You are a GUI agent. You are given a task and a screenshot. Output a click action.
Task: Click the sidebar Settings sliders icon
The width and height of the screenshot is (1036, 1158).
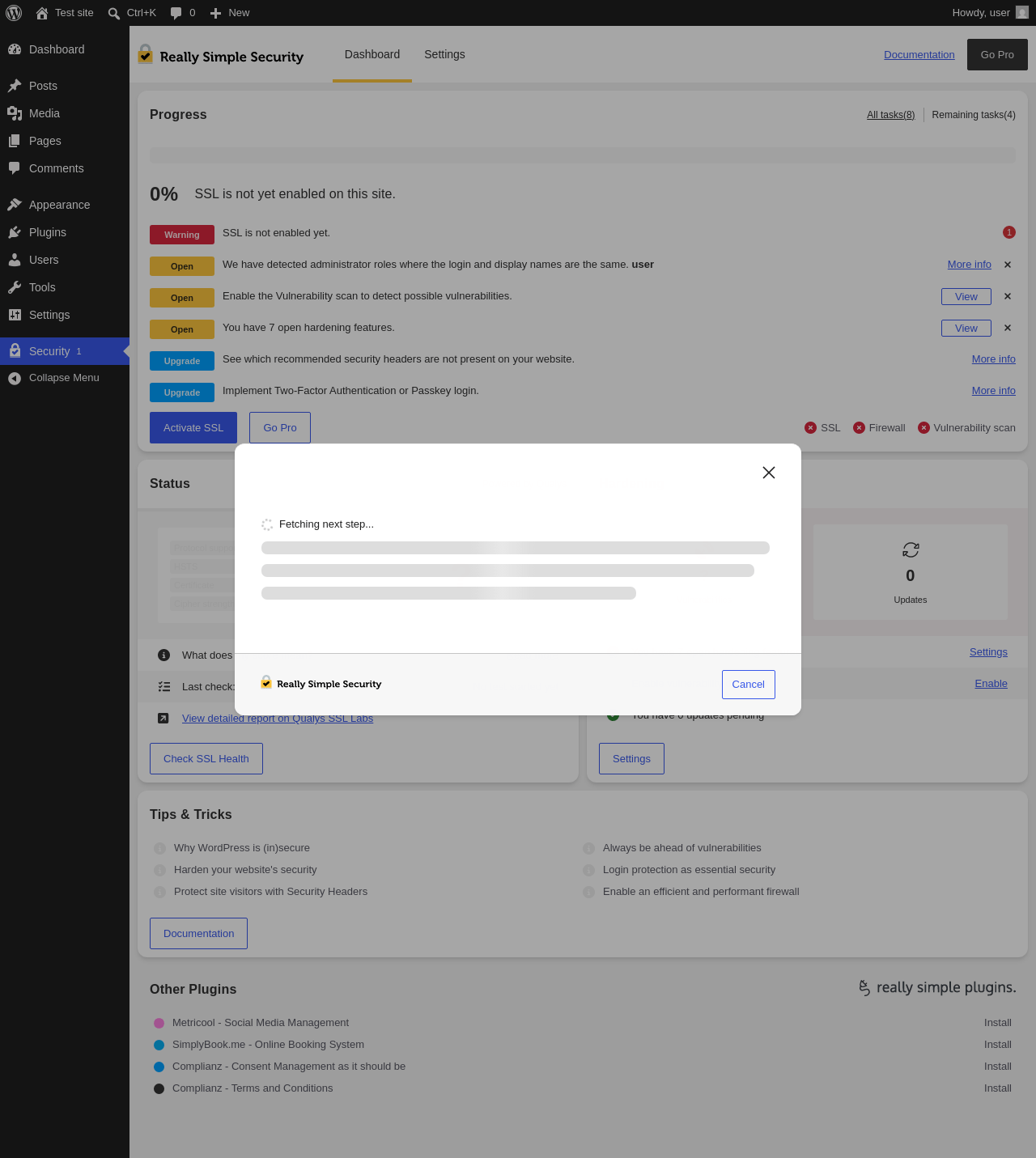(x=15, y=315)
